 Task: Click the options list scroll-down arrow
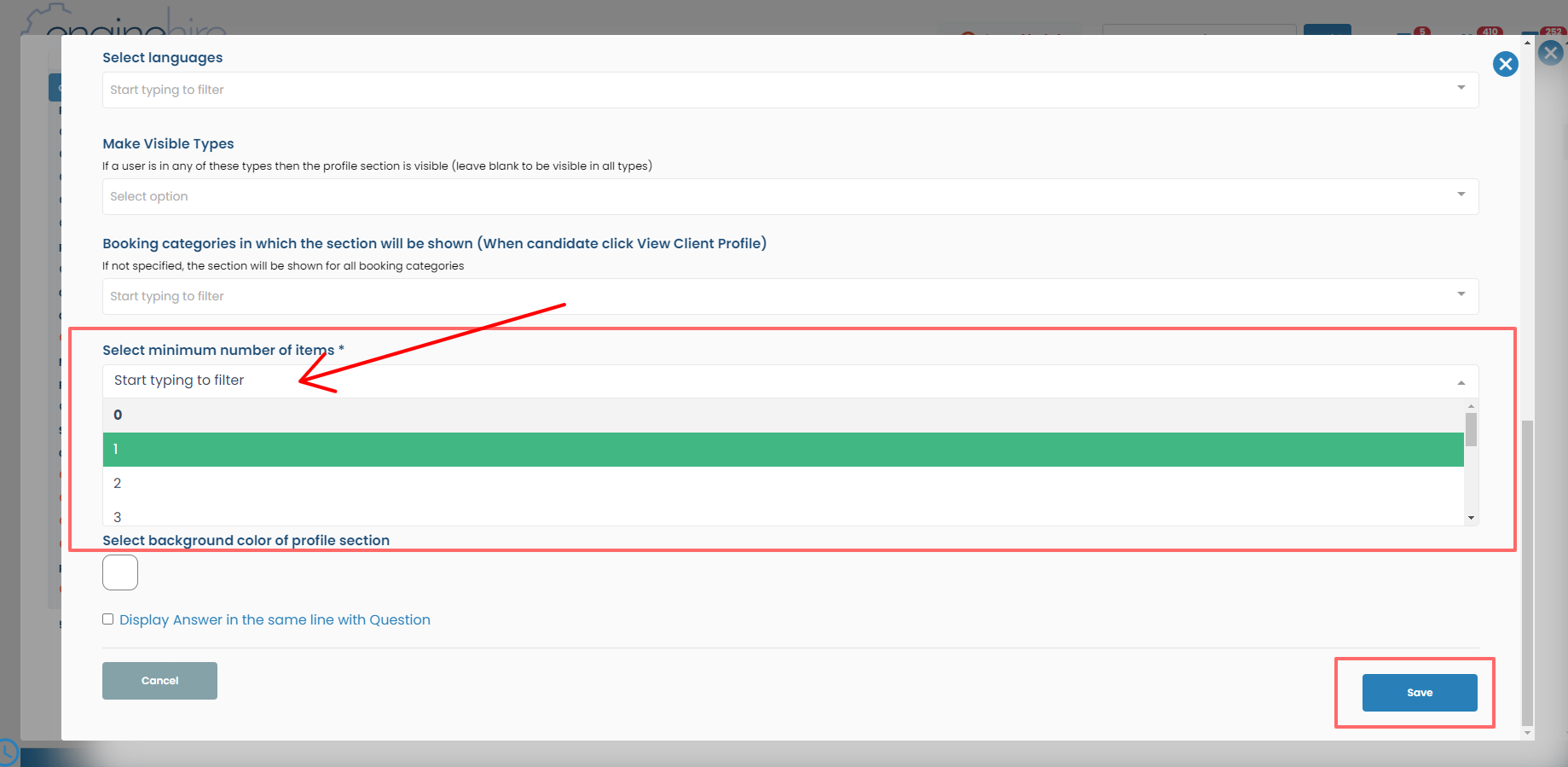(1471, 518)
